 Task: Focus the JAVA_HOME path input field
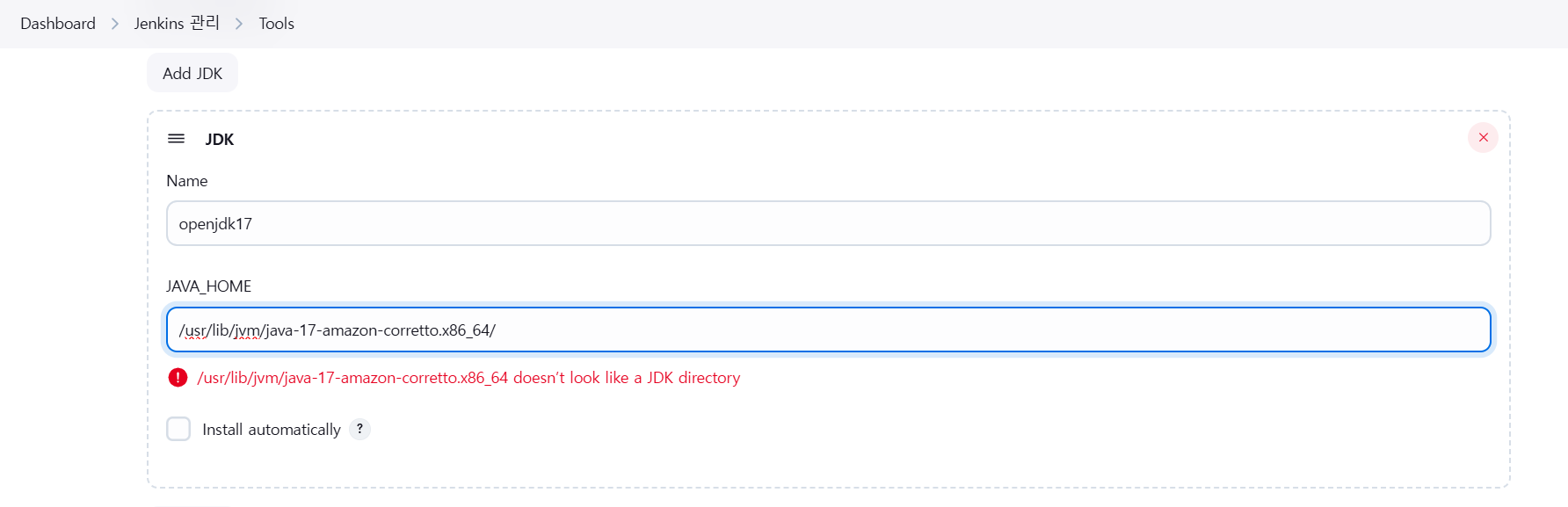[828, 330]
